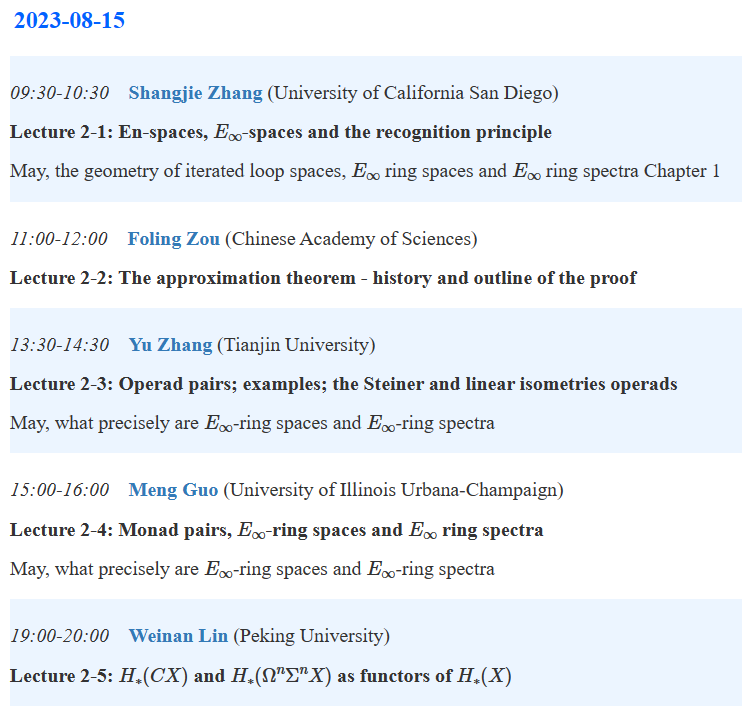Select the Meng Guo speaker link

pyautogui.click(x=173, y=490)
